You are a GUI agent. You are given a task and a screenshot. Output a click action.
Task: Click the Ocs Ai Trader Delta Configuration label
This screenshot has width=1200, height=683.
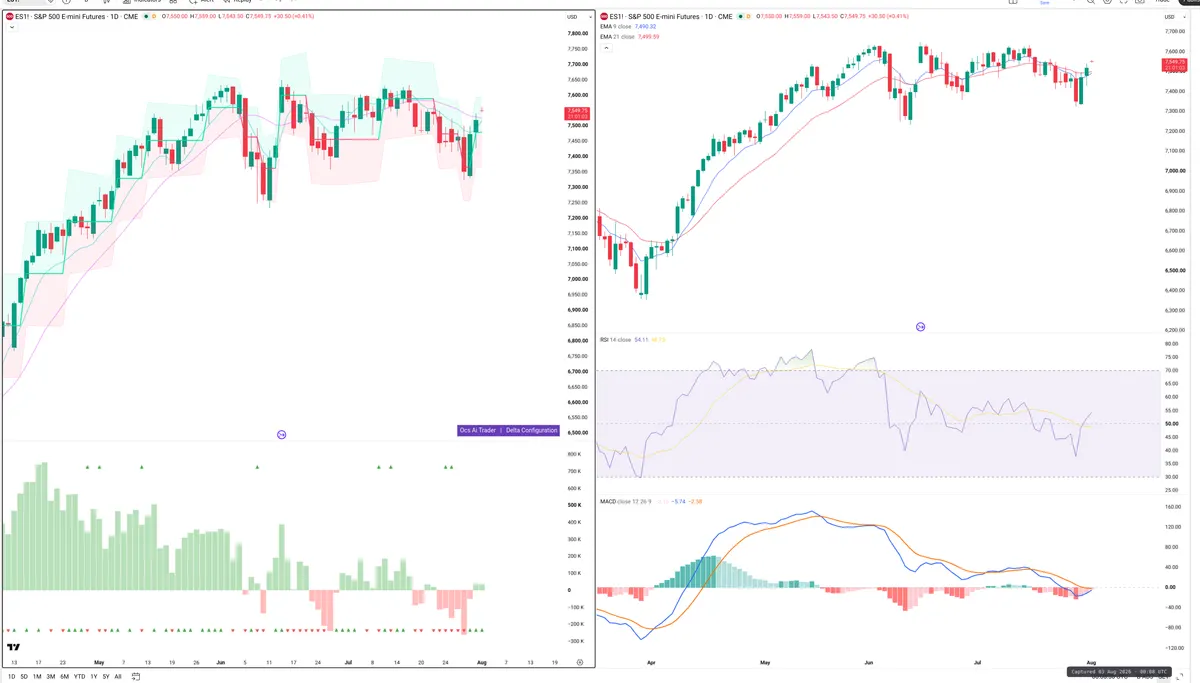point(508,430)
